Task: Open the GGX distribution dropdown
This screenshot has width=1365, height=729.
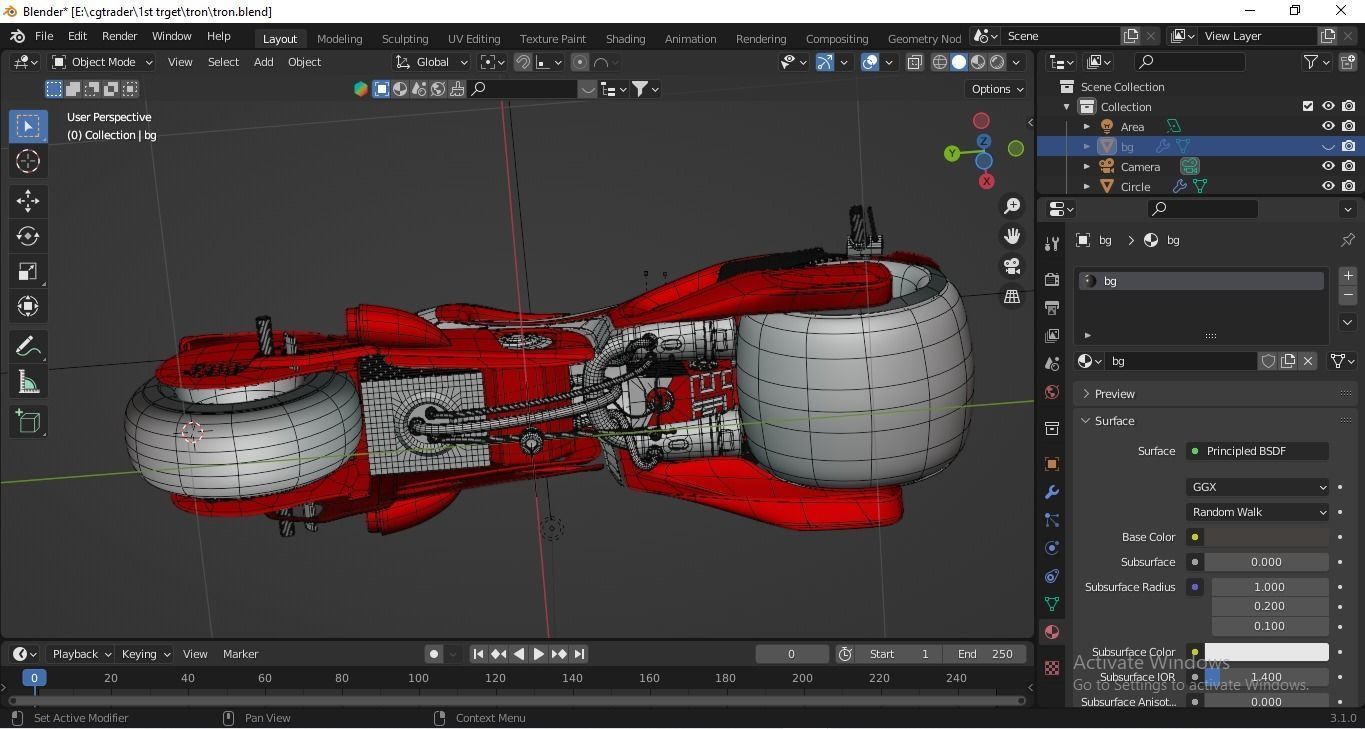Action: (1258, 487)
